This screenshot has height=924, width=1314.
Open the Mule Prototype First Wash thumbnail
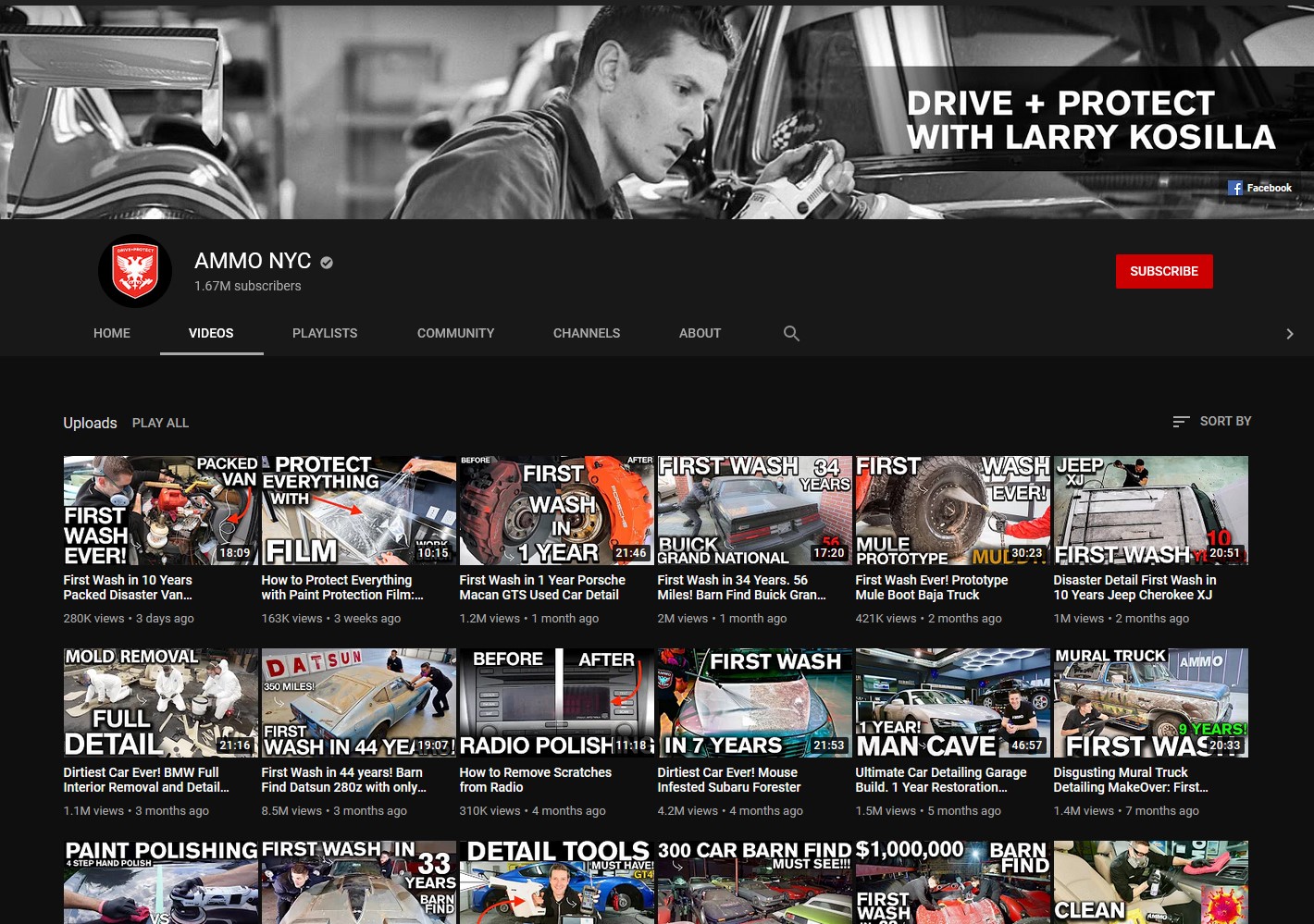pyautogui.click(x=953, y=510)
